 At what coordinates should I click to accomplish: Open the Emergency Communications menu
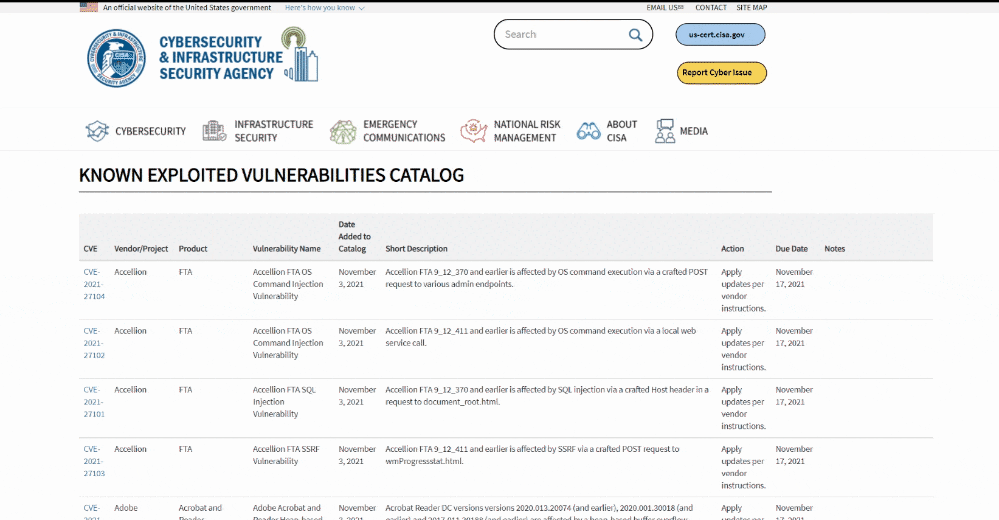[x=404, y=131]
